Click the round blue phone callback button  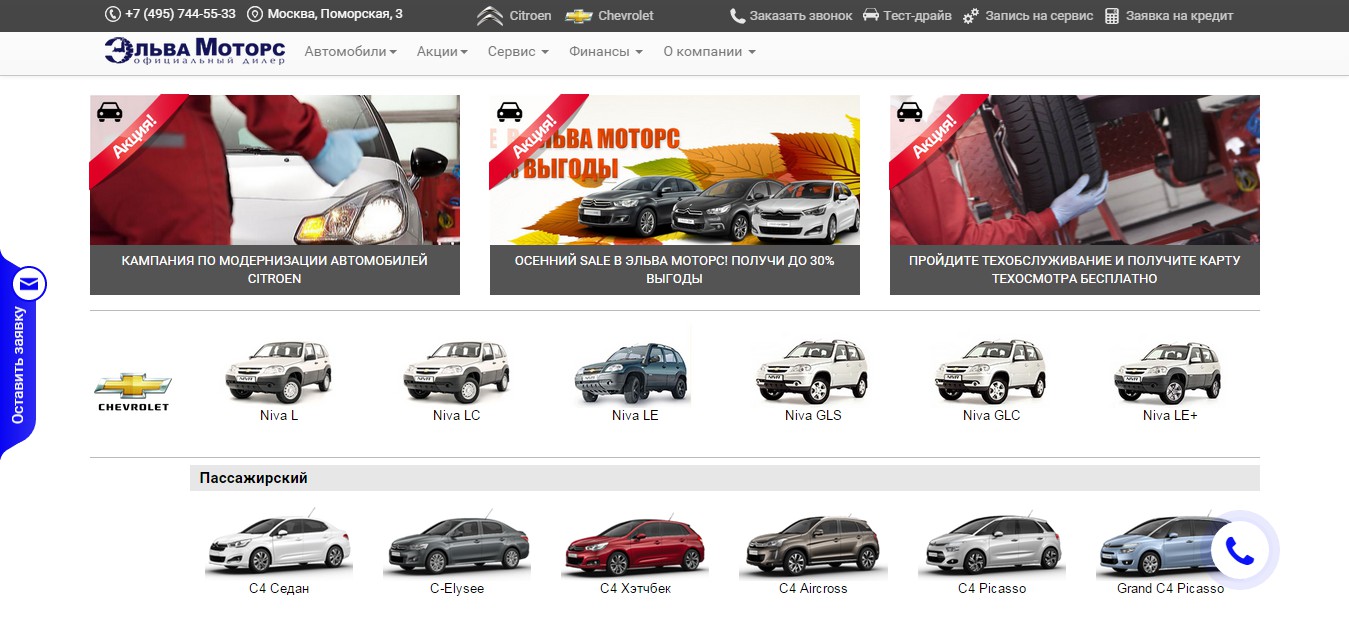1240,550
